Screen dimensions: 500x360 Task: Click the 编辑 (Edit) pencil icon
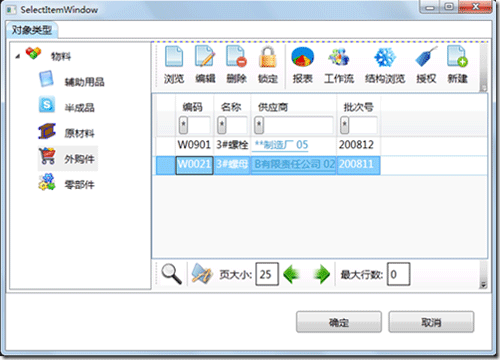(204, 57)
